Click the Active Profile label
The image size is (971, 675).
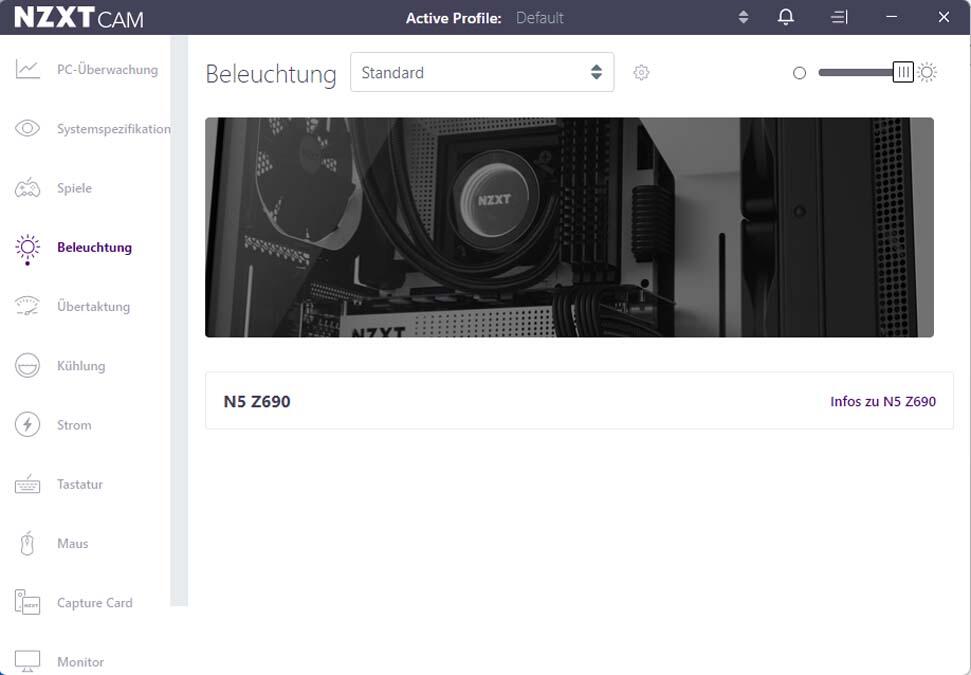(453, 18)
